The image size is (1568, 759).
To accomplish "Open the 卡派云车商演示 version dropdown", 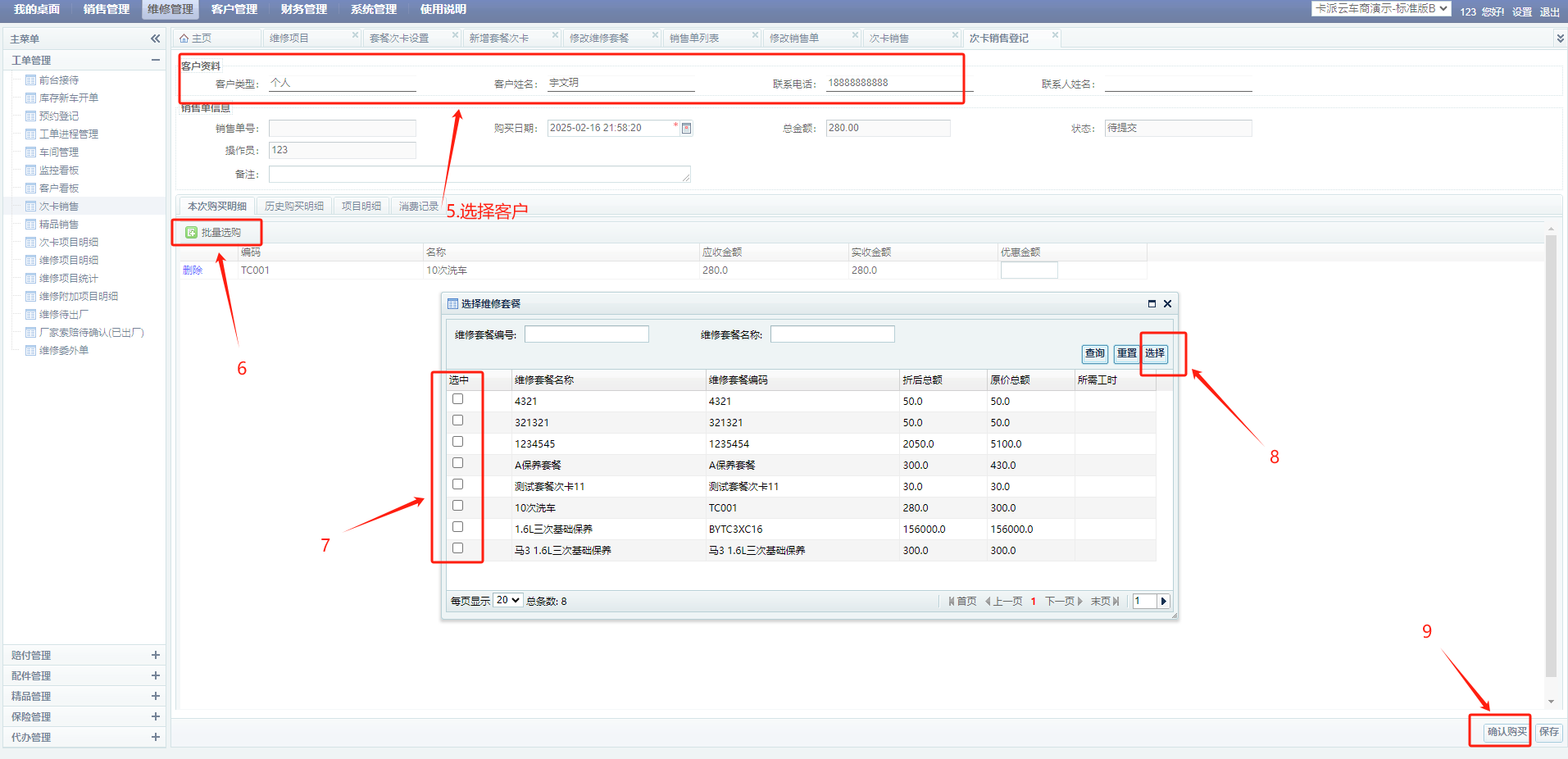I will [1381, 9].
